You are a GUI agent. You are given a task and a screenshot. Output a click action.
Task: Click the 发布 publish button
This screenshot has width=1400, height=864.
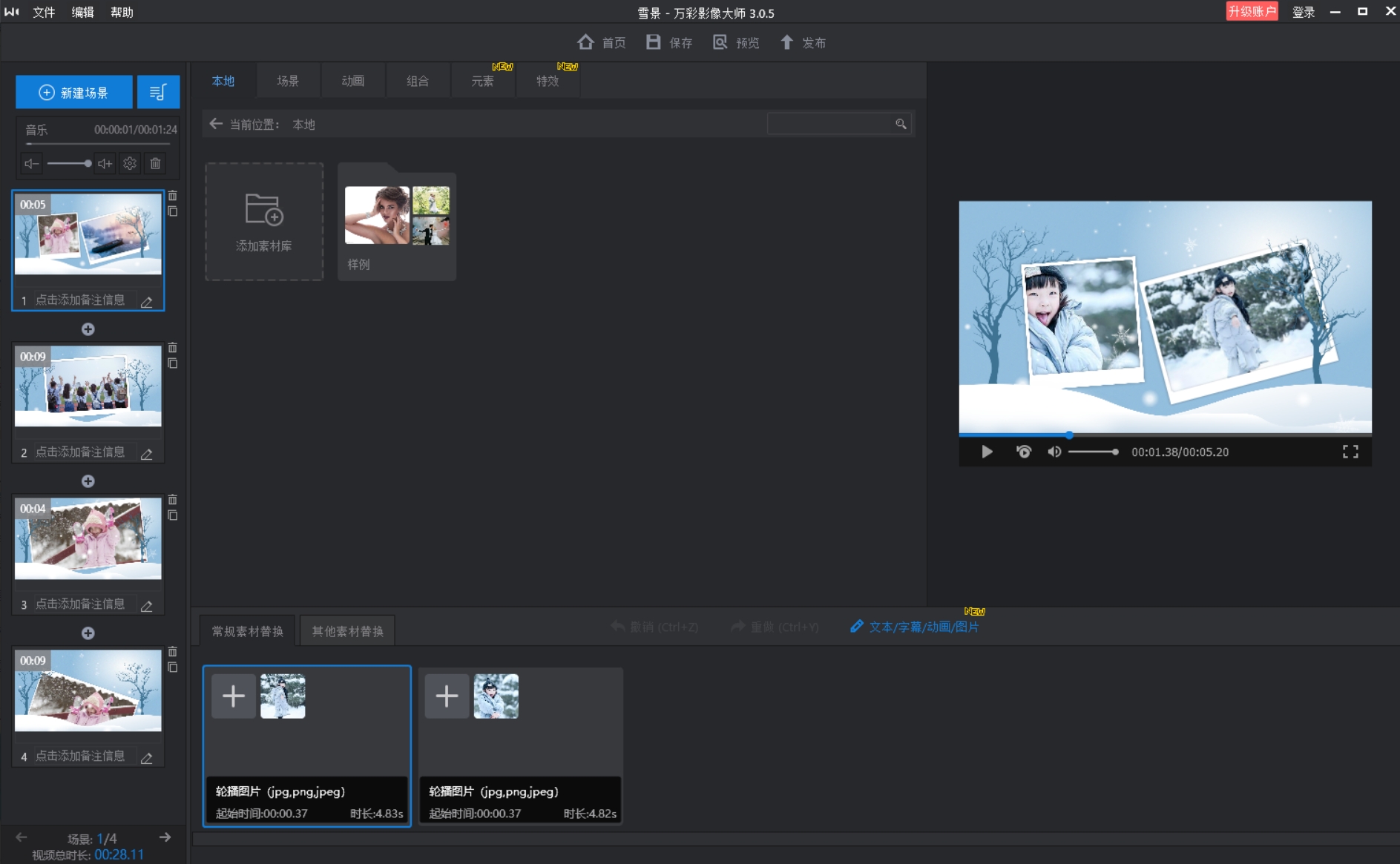point(803,42)
